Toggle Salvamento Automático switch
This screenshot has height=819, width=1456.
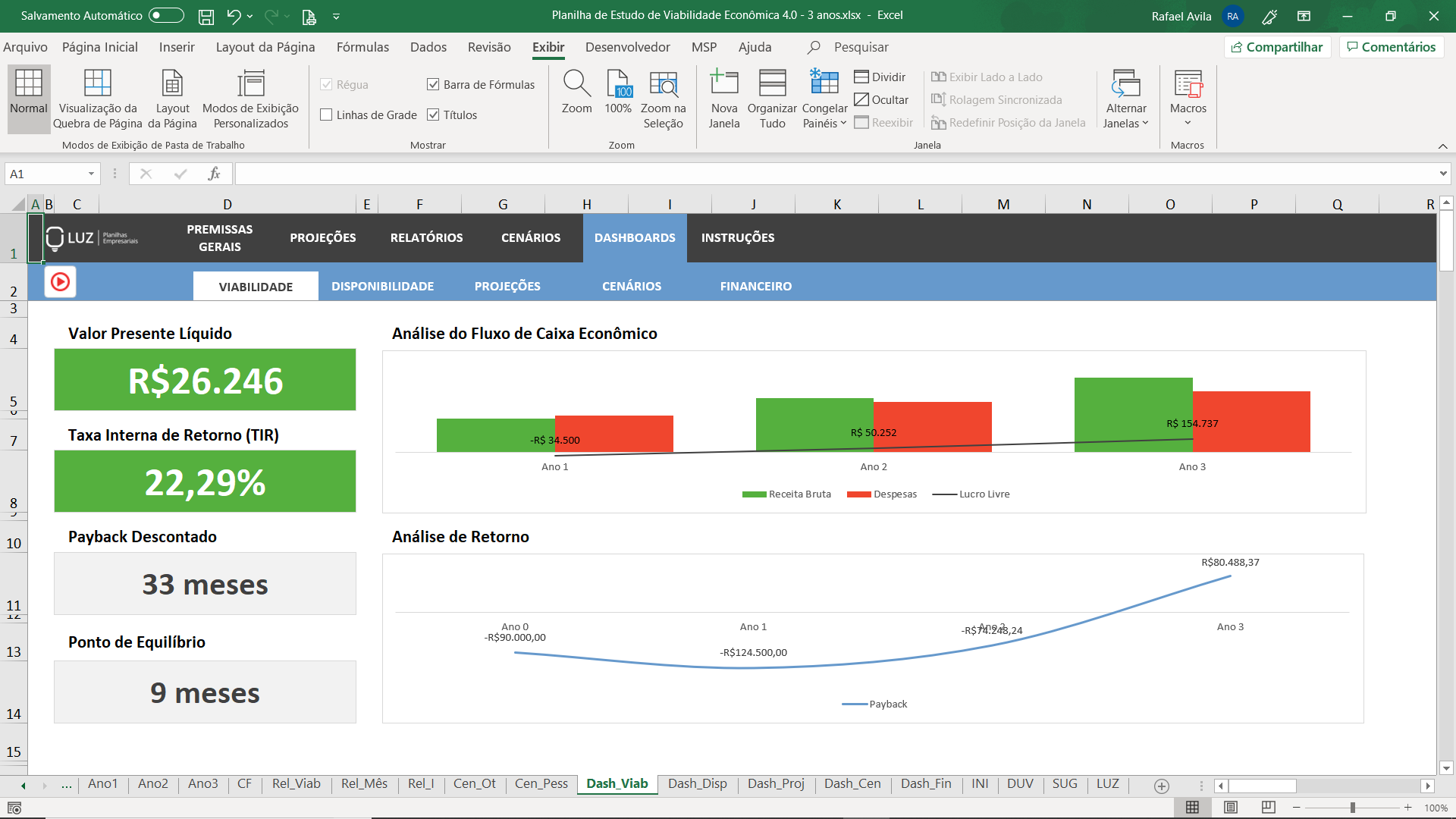click(x=166, y=16)
